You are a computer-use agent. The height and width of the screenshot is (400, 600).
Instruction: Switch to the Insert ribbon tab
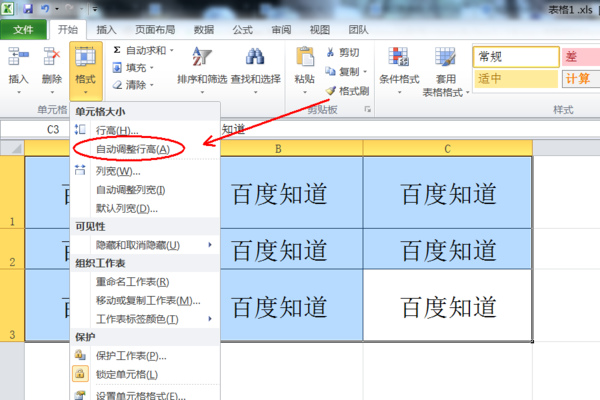point(106,29)
